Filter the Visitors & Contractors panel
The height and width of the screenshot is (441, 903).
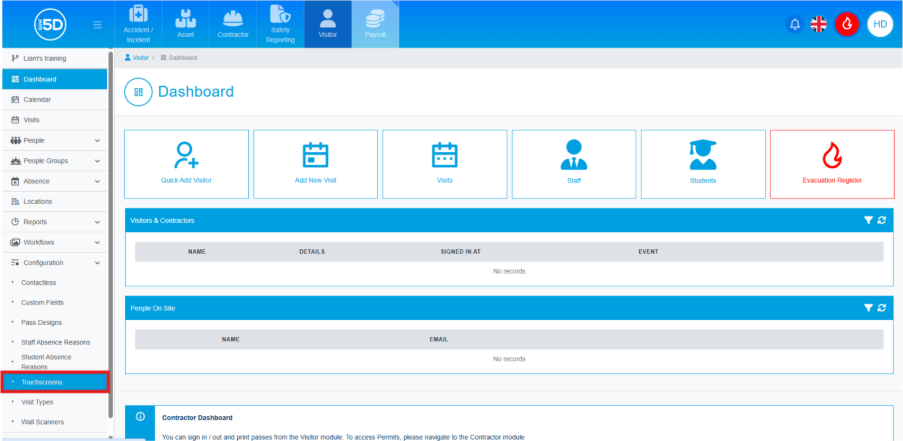pyautogui.click(x=868, y=219)
